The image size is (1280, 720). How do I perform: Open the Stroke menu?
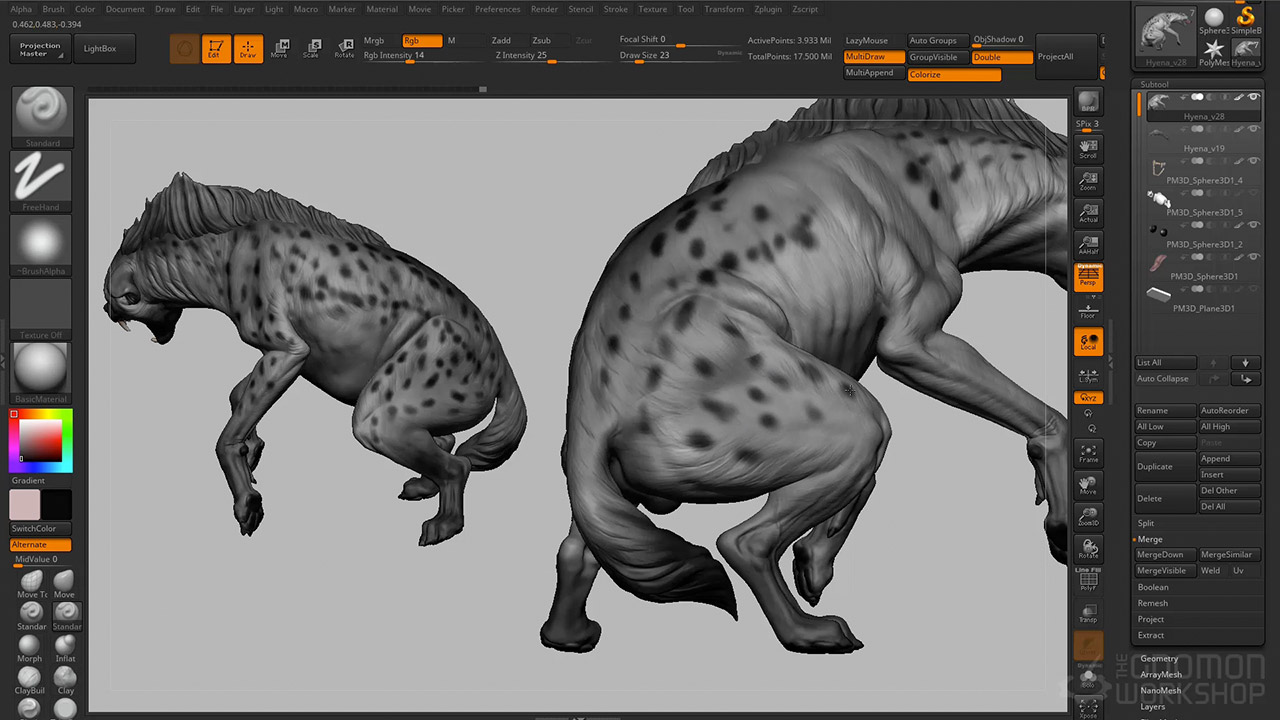coord(616,9)
